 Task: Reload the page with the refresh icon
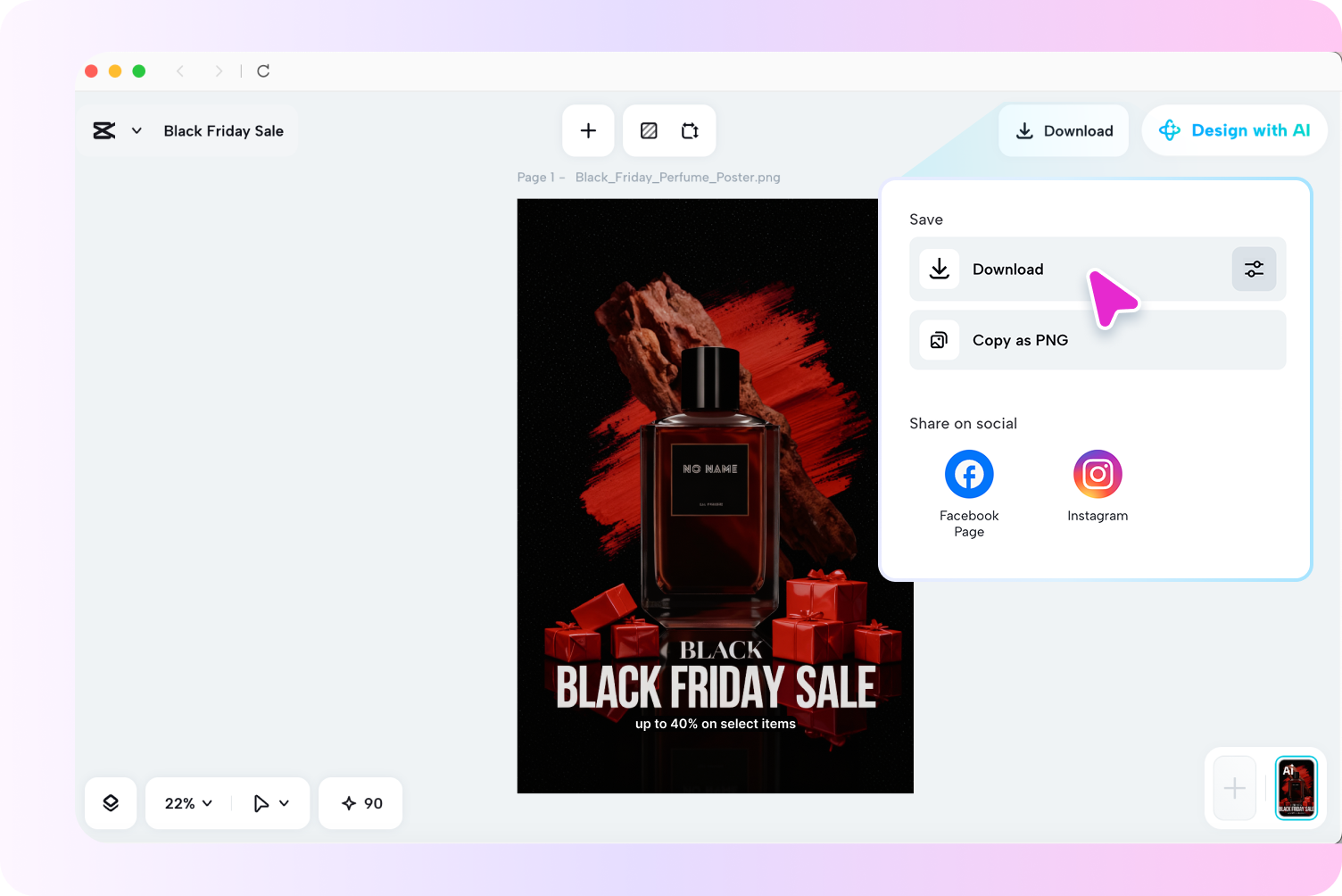pos(263,71)
